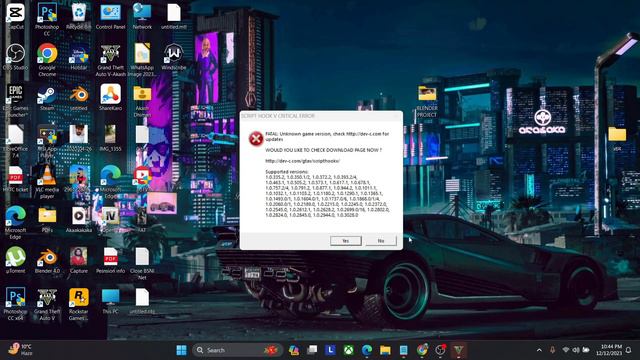Viewport: 640px width, 360px height.
Task: Select the Close BSNL Net file
Action: (x=142, y=264)
